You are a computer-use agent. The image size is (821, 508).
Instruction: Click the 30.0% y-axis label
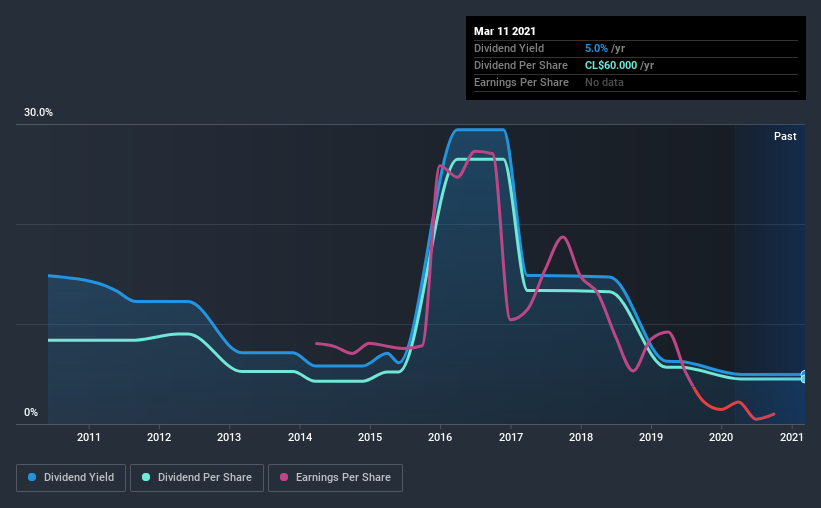pyautogui.click(x=38, y=113)
